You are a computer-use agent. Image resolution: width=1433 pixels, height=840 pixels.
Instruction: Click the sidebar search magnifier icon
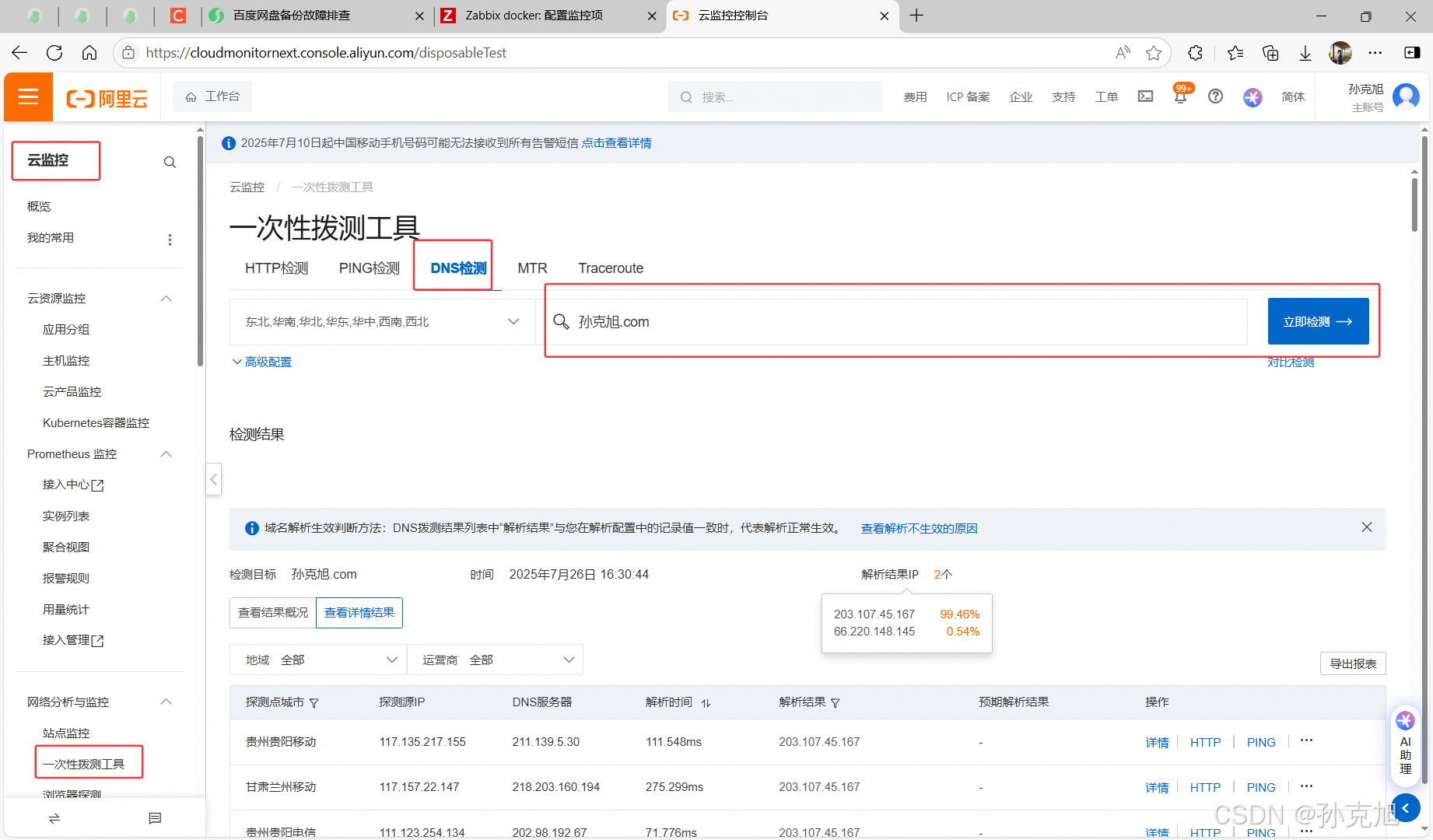[170, 162]
